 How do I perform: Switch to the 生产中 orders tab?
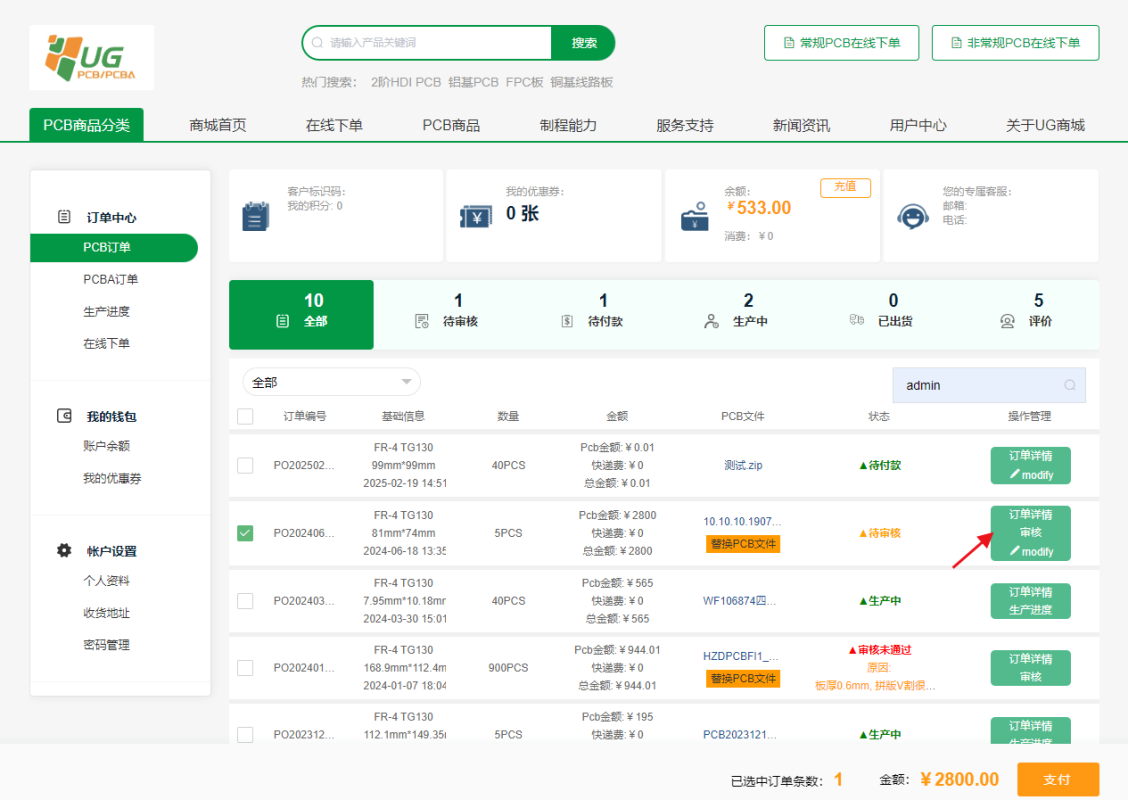point(737,314)
